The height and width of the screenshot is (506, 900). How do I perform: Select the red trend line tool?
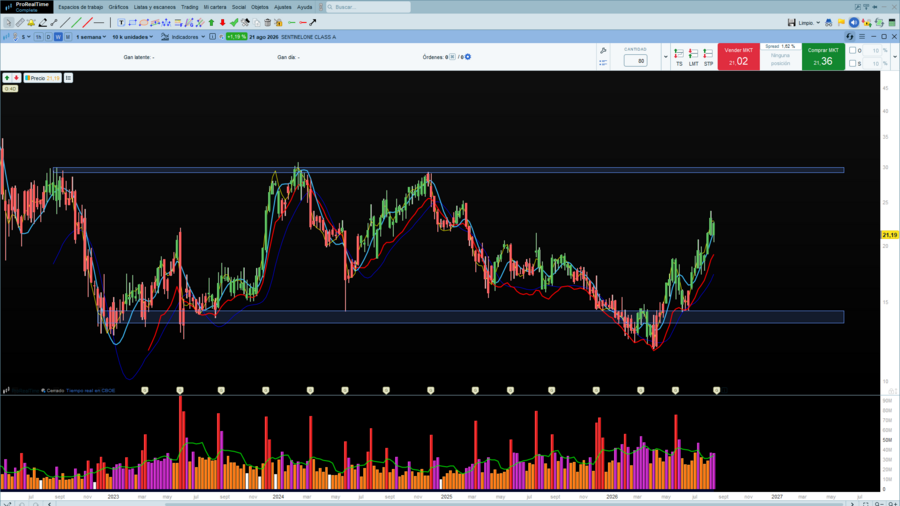coord(87,22)
